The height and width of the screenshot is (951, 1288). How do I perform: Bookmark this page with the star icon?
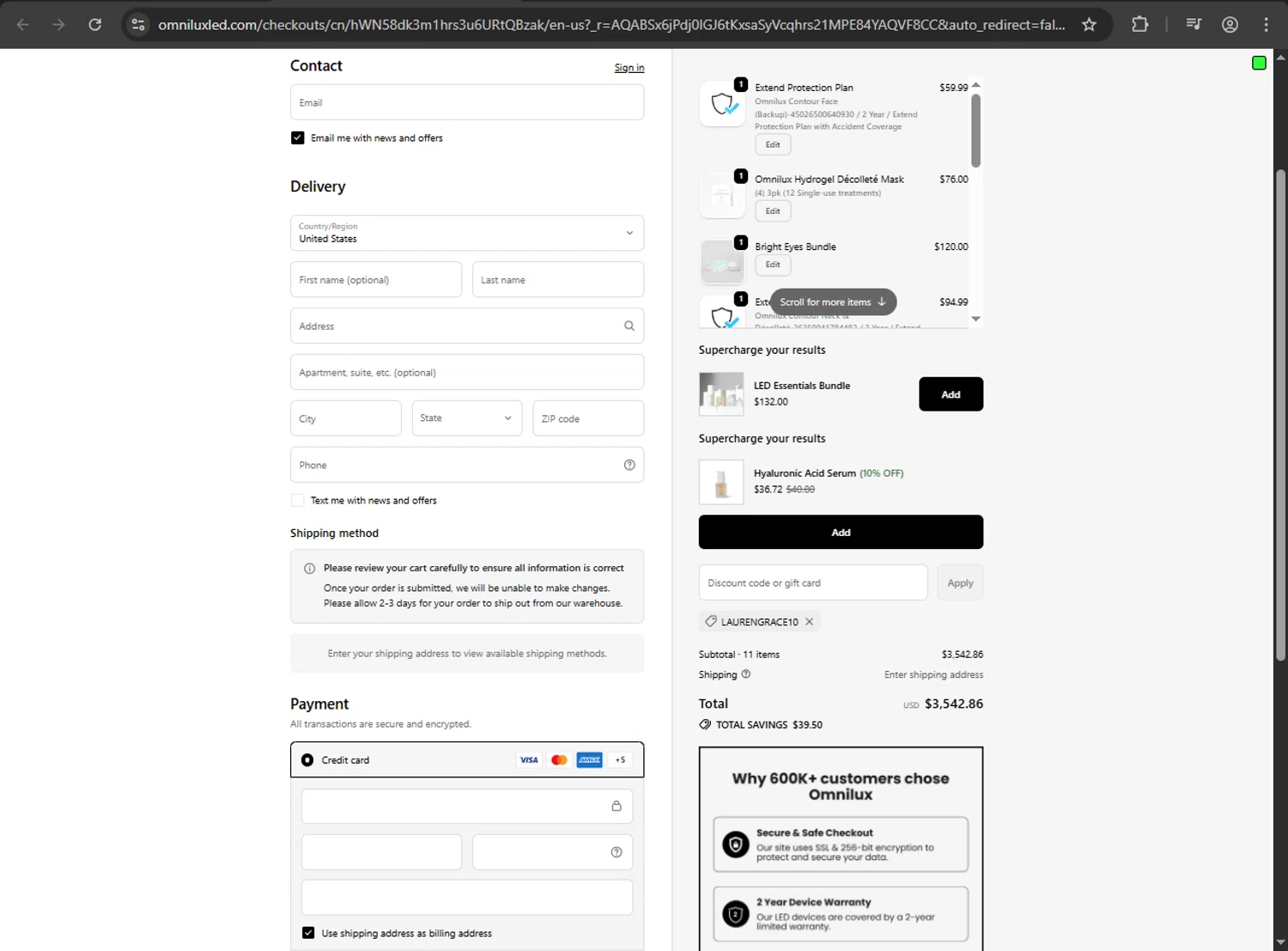(x=1089, y=24)
